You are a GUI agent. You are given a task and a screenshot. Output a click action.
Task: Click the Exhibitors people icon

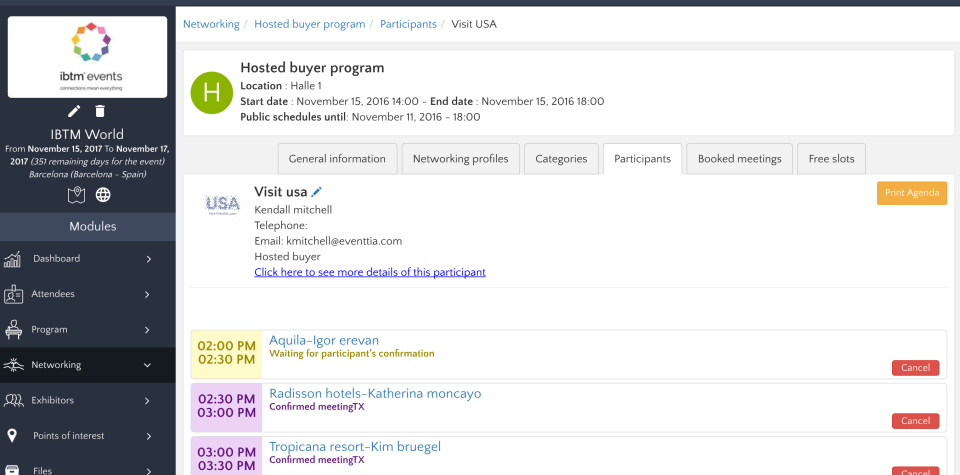coord(14,400)
